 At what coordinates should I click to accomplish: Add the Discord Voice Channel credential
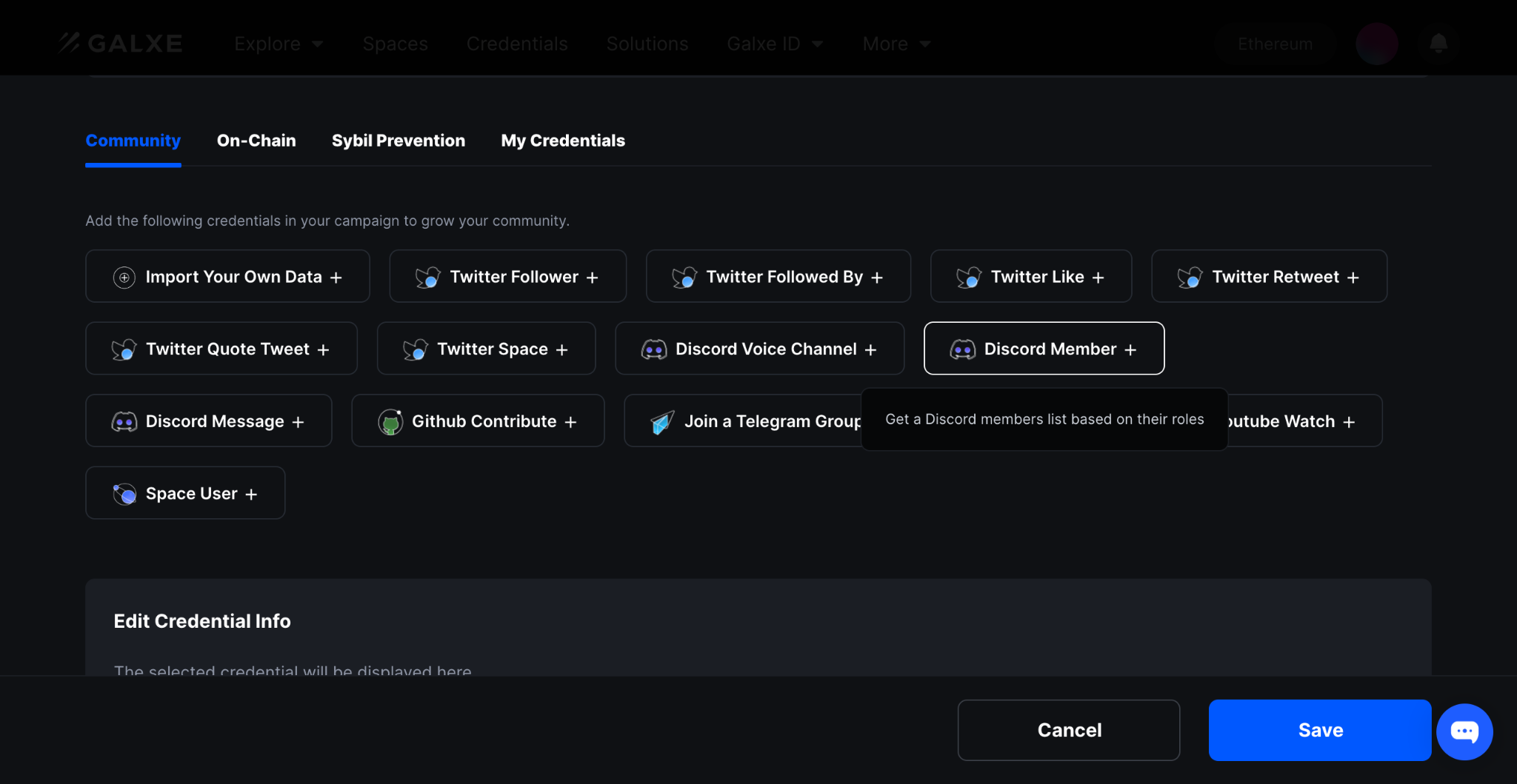click(x=760, y=348)
